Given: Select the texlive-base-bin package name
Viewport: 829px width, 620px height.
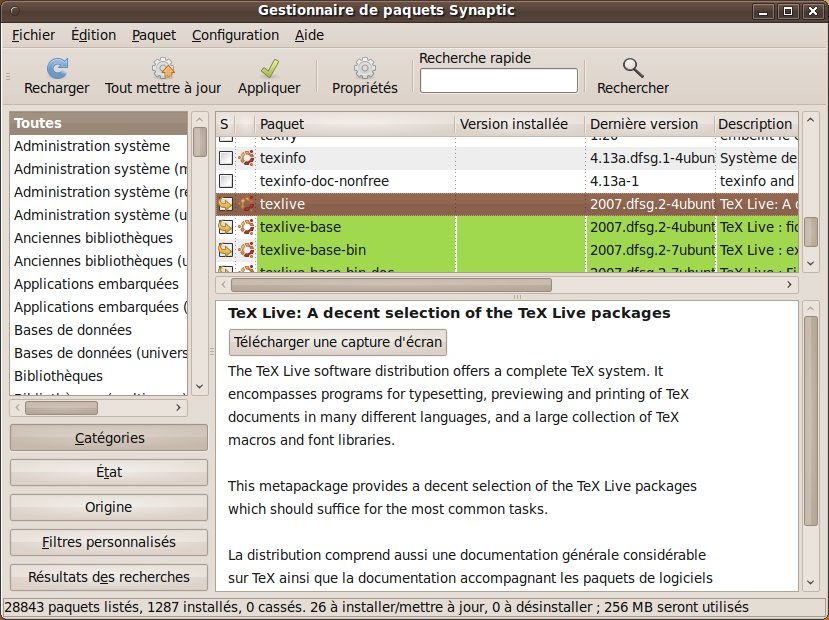Looking at the screenshot, I should (x=313, y=250).
